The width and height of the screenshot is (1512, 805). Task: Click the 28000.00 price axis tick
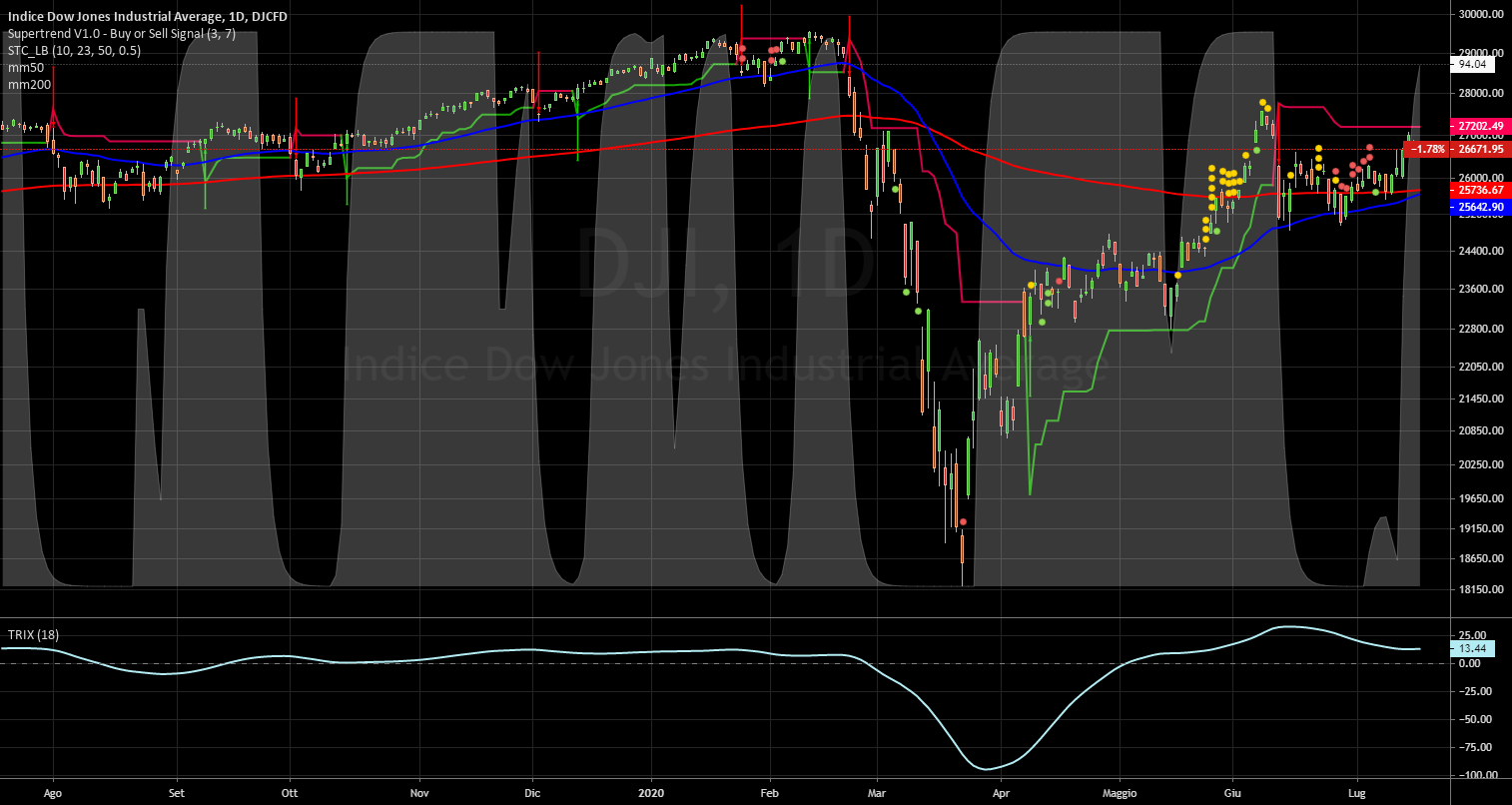pyautogui.click(x=1480, y=93)
